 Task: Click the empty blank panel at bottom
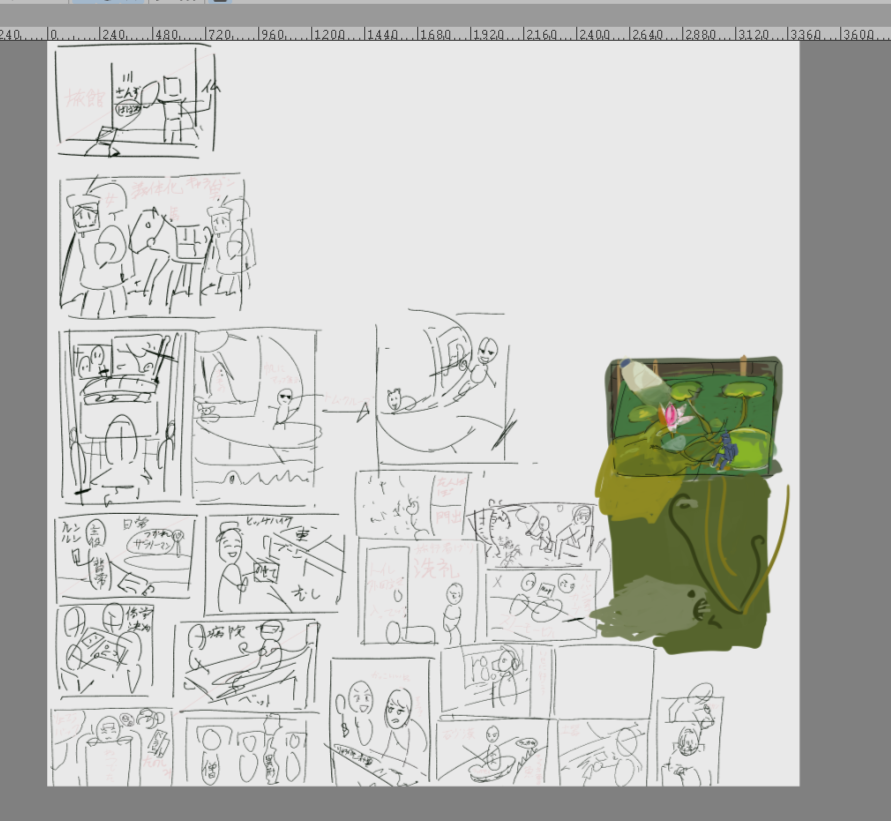point(603,680)
